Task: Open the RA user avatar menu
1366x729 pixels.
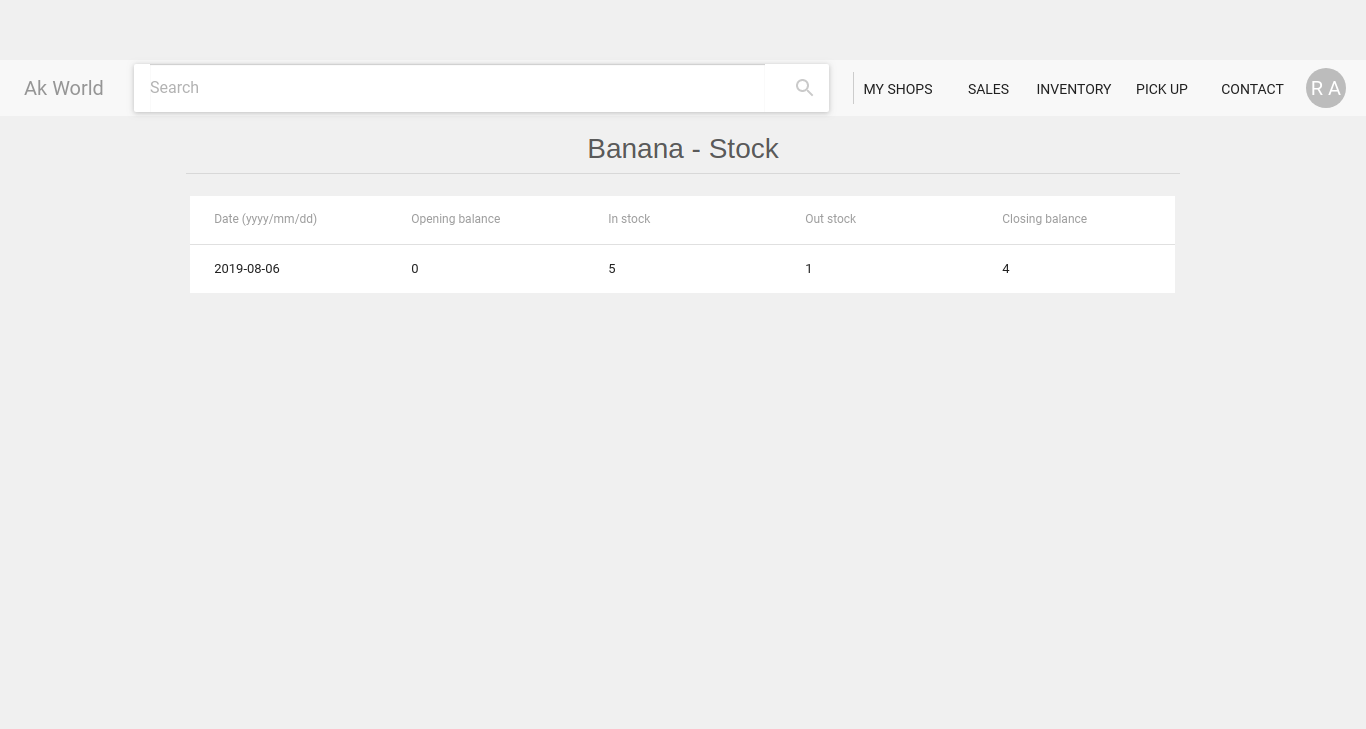Action: coord(1325,88)
